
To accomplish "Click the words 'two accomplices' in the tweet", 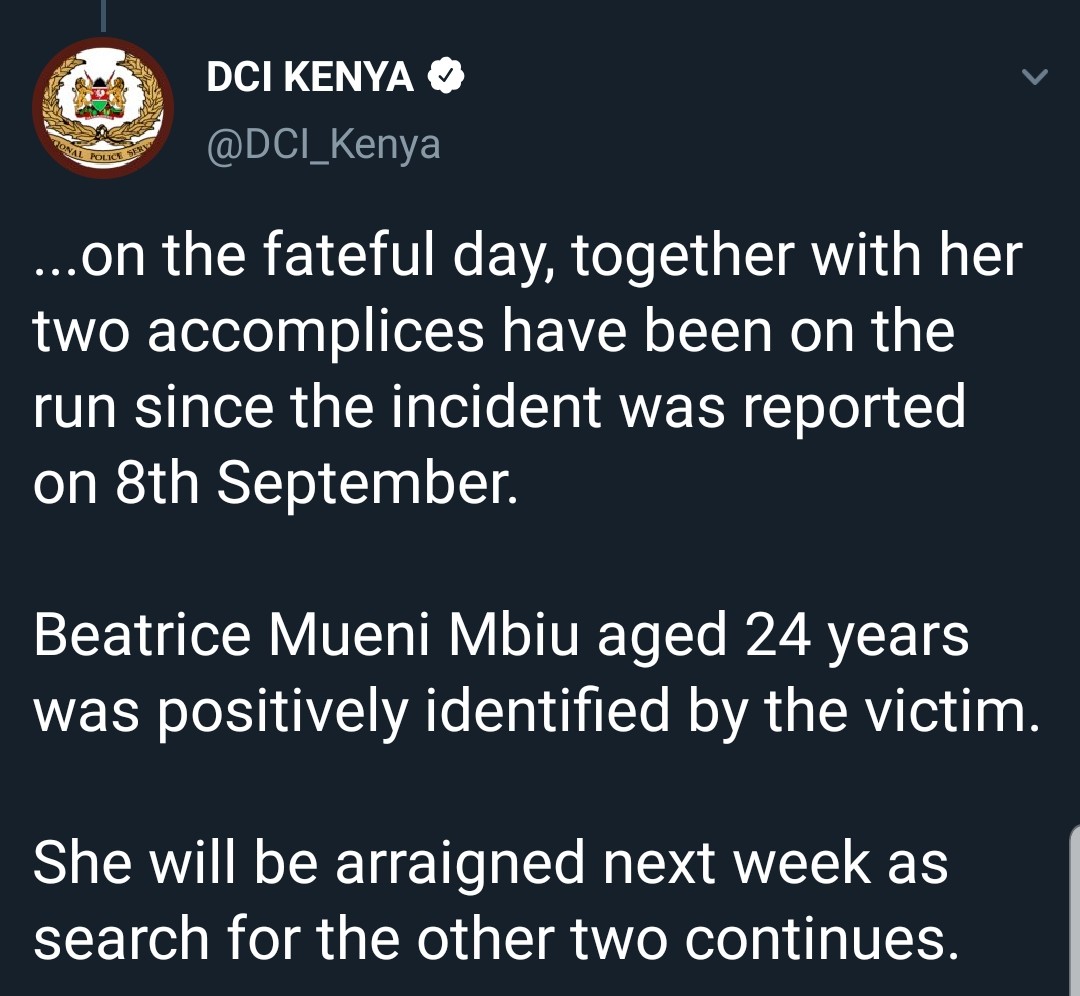I will click(x=258, y=331).
